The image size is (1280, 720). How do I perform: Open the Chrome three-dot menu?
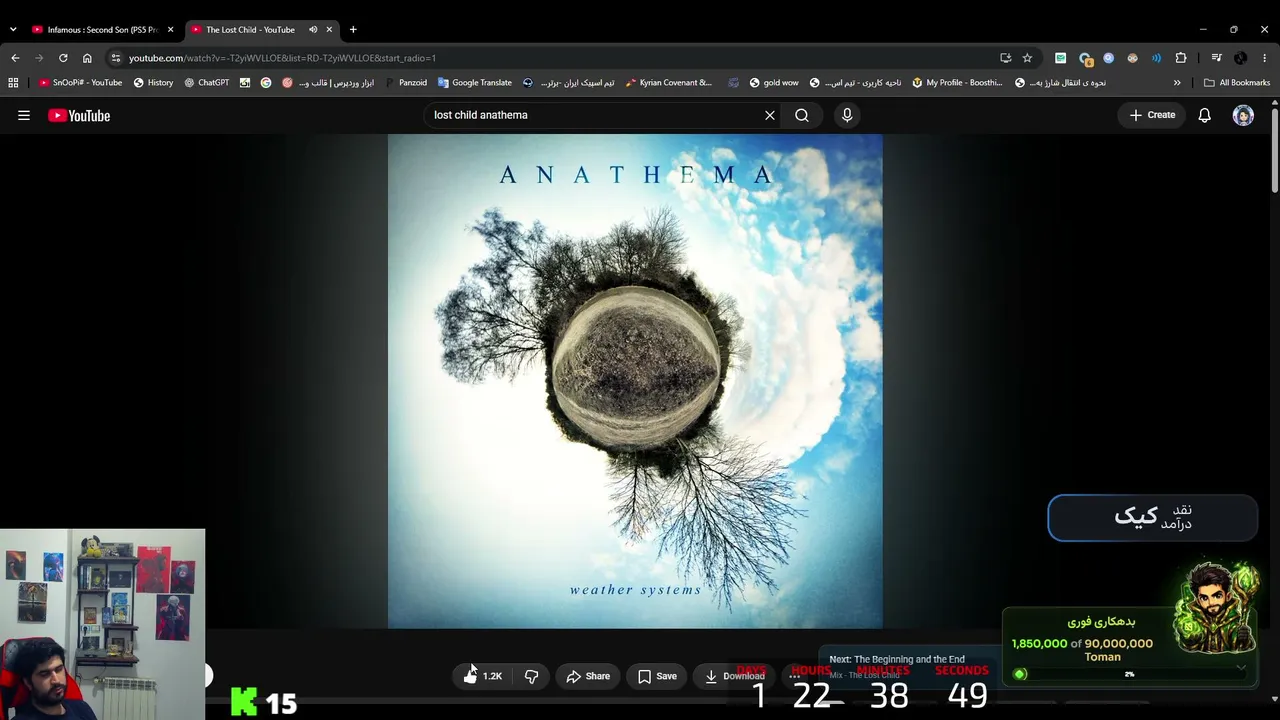(1265, 58)
